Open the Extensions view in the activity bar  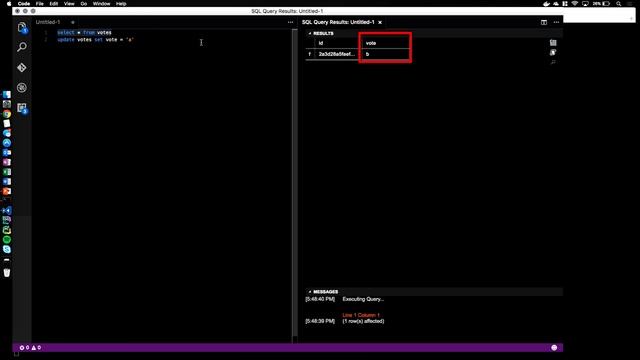[22, 108]
